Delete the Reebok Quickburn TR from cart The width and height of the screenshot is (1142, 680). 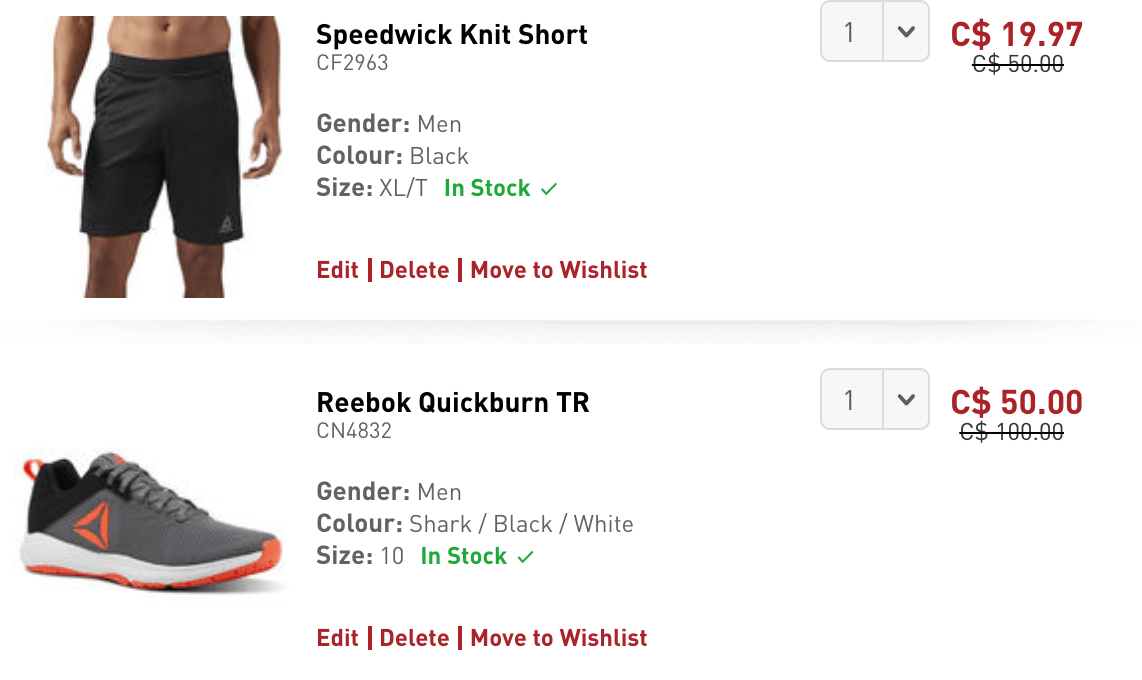click(414, 639)
